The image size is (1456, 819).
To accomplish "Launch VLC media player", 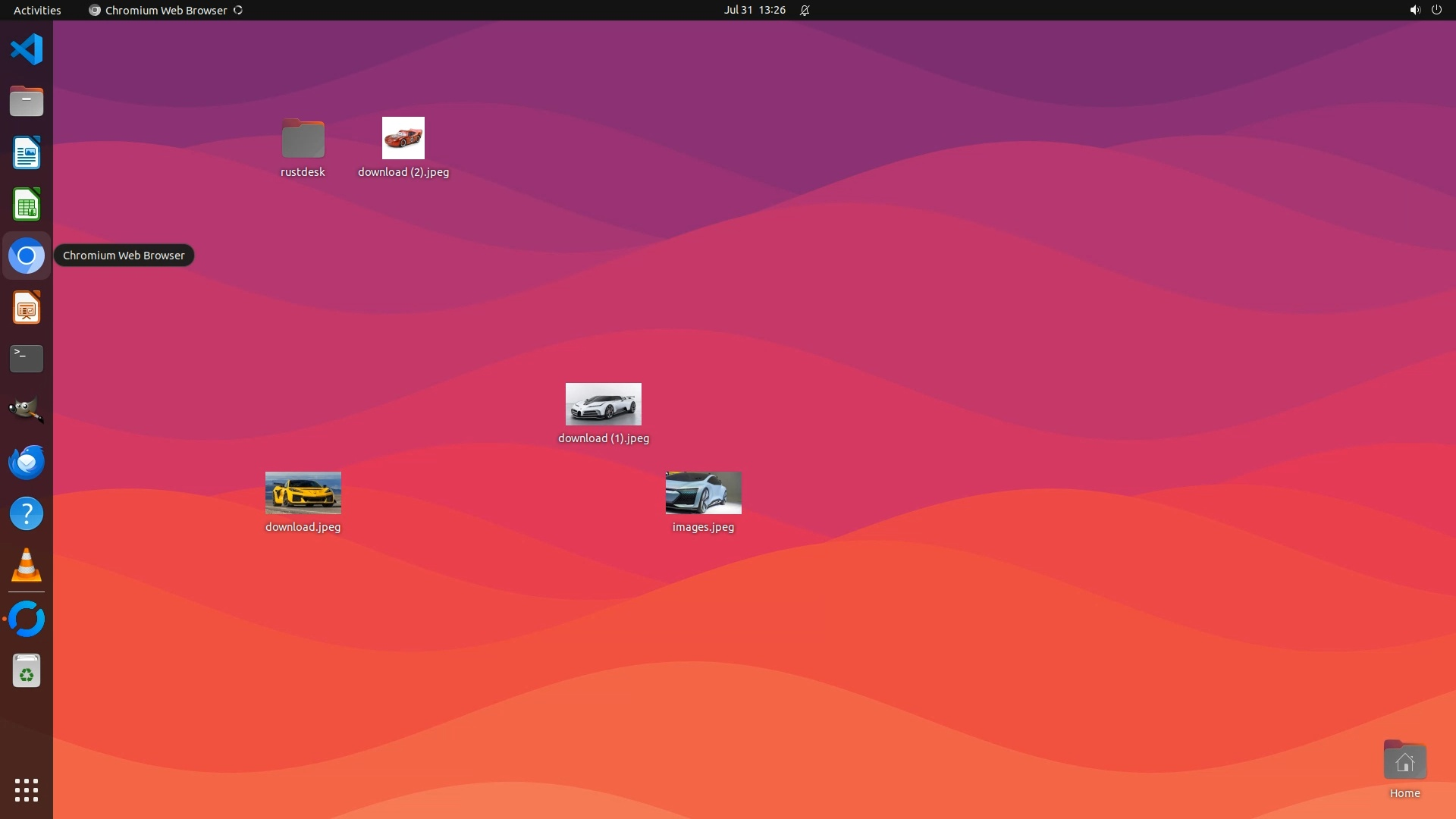I will pyautogui.click(x=27, y=565).
